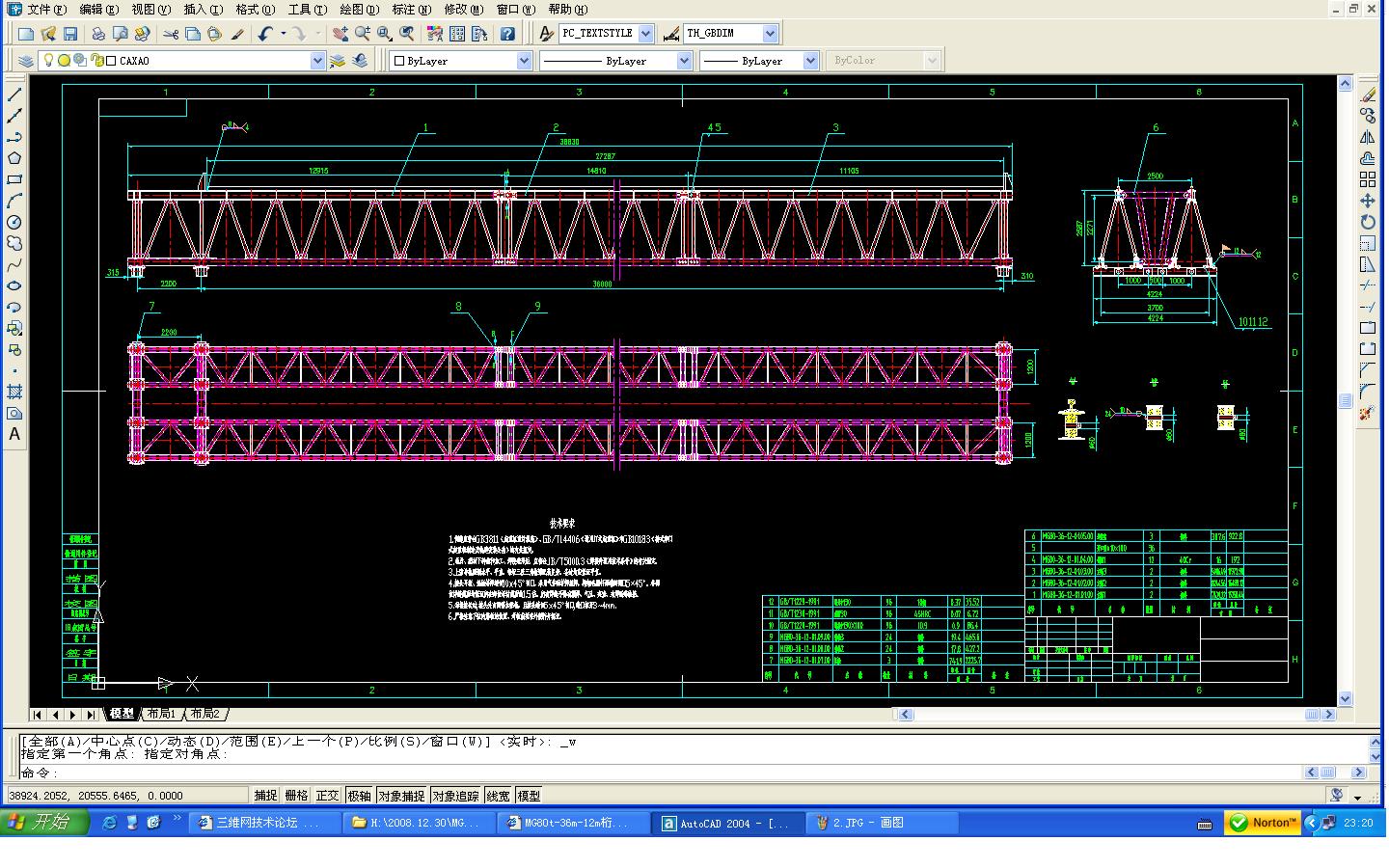Open the PC_TEXTSTYLE text style dropdown
The image size is (1389, 868).
(645, 34)
